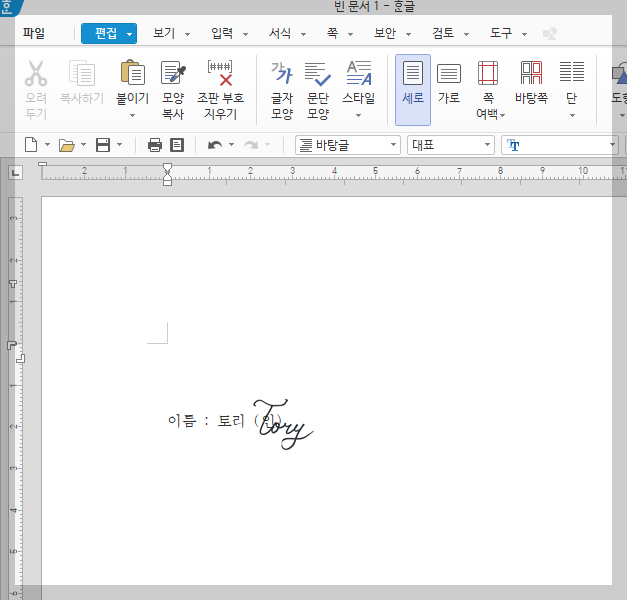This screenshot has width=627, height=600.
Task: Create a new document with blank page icon
Action: pos(31,145)
